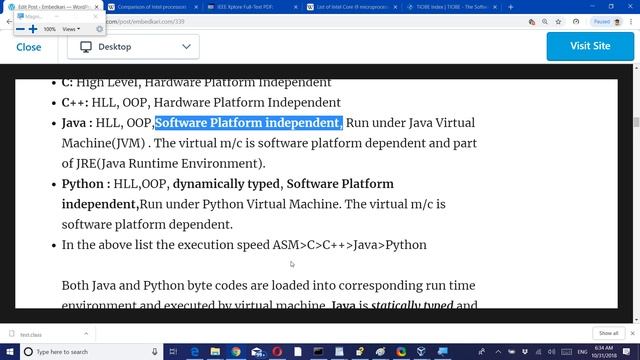
Task: Click the Magnifier taskbar icon
Action: click(x=442, y=351)
